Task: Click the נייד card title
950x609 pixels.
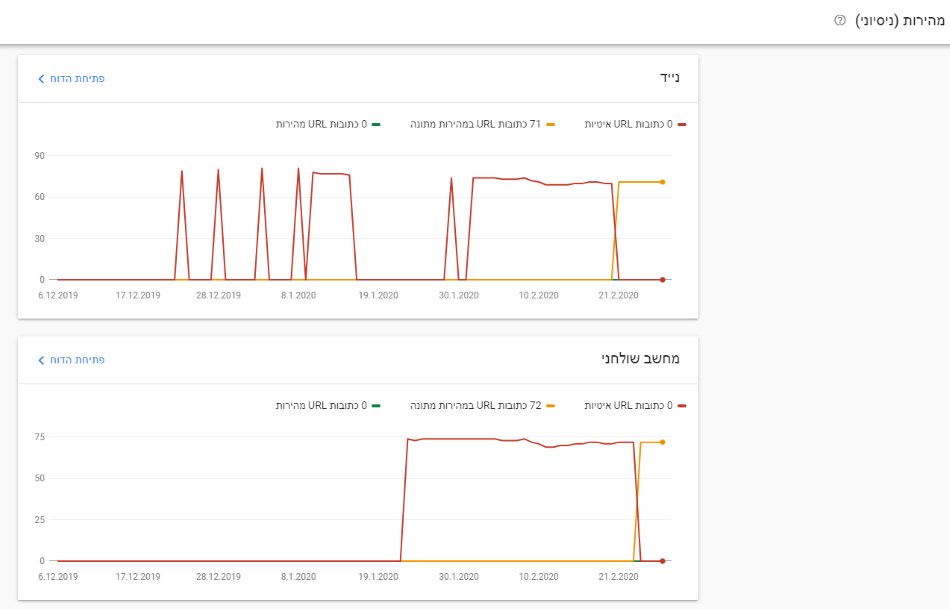Action: (669, 78)
